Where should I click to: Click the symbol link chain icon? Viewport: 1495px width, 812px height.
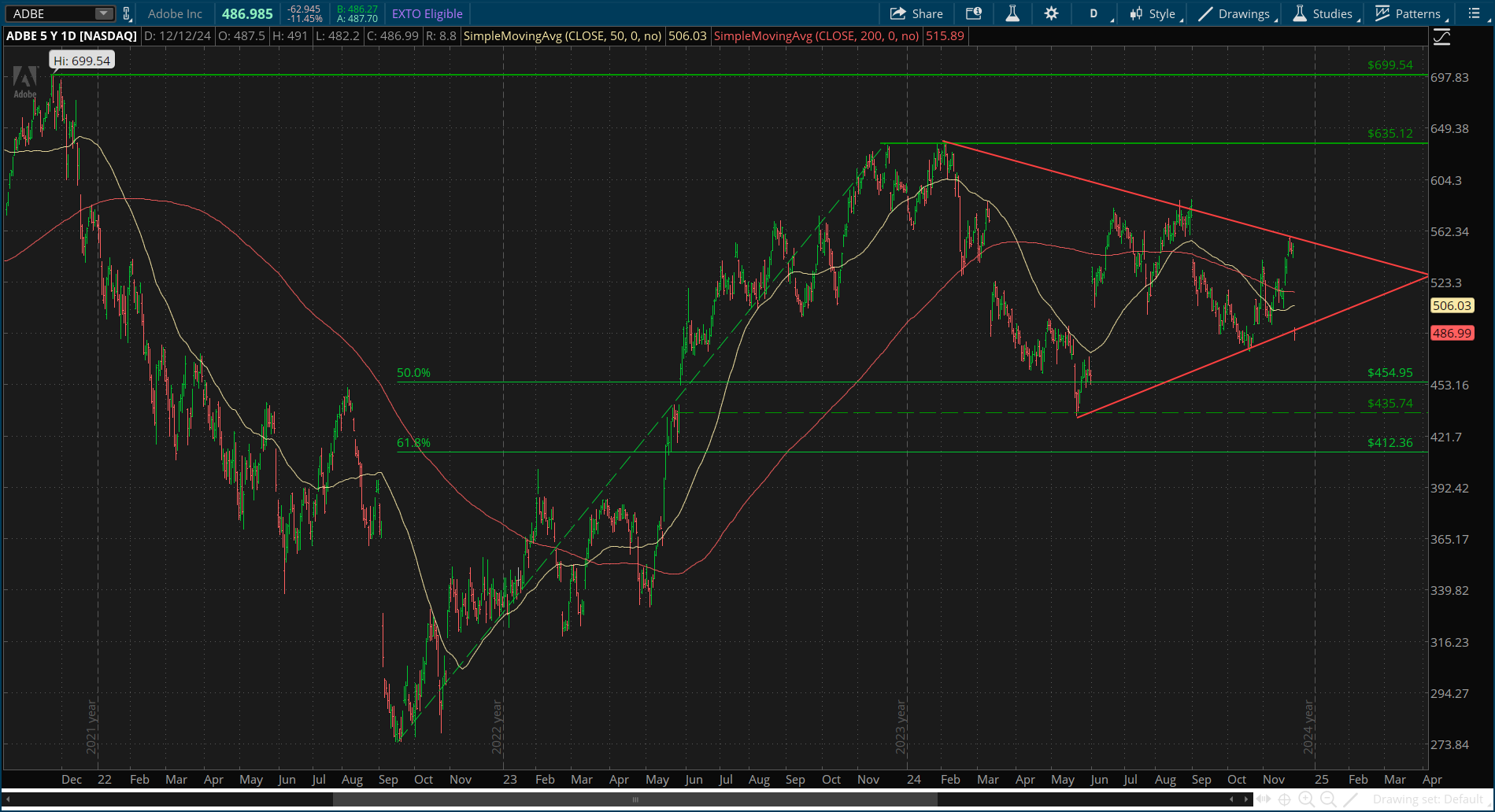point(127,13)
